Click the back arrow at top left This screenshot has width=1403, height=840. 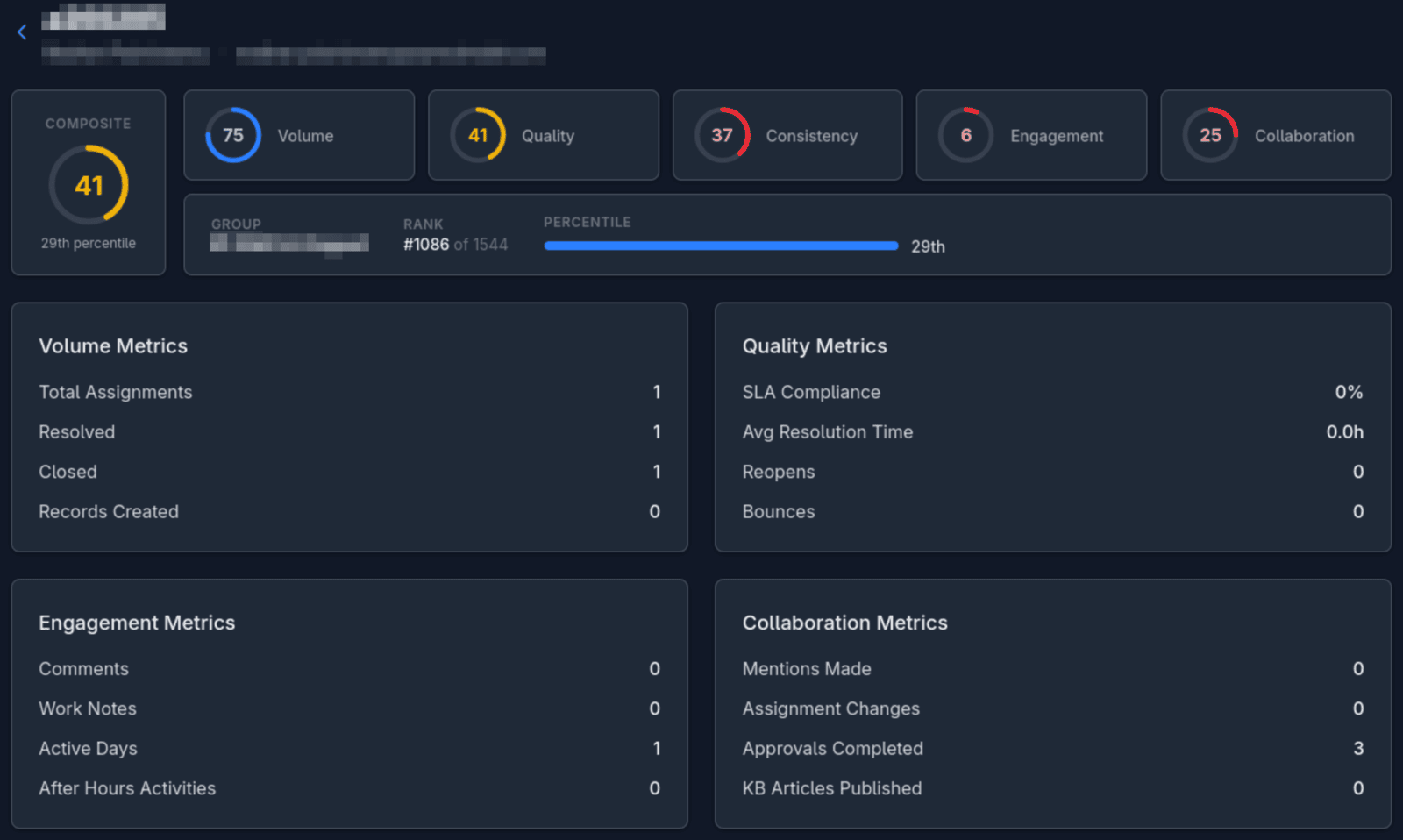coord(22,32)
